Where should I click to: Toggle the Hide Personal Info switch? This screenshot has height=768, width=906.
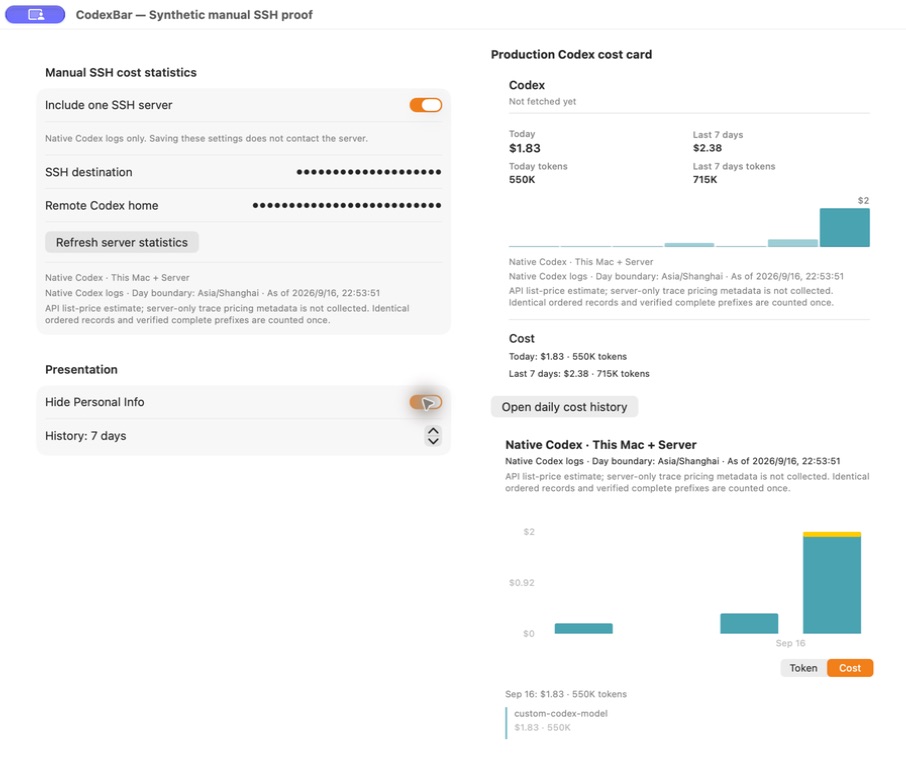(426, 402)
